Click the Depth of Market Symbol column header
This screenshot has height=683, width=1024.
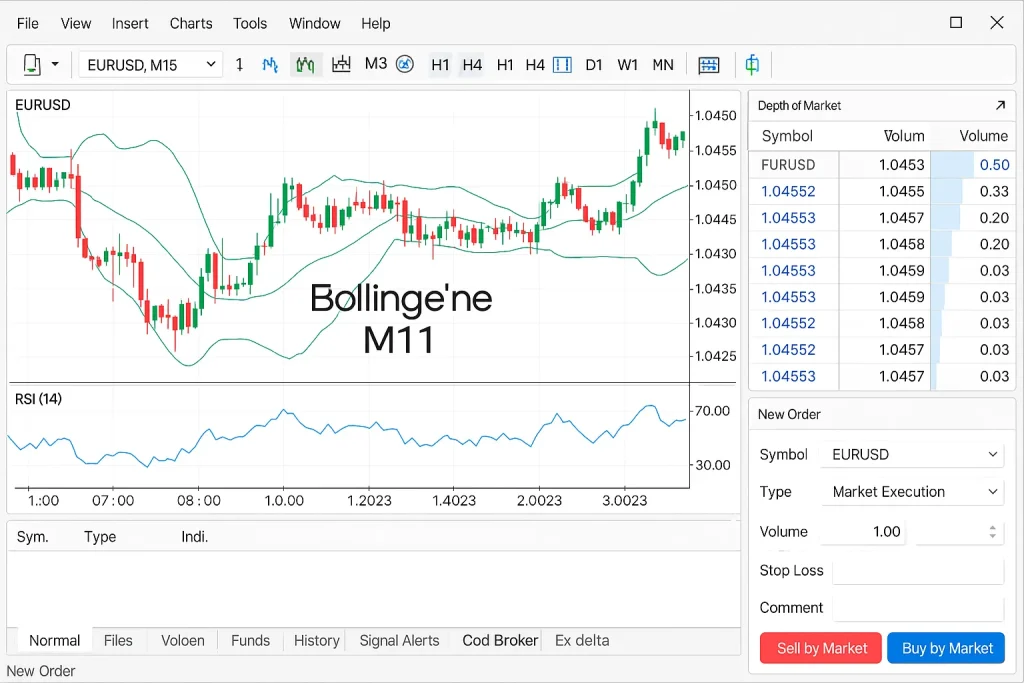[787, 136]
